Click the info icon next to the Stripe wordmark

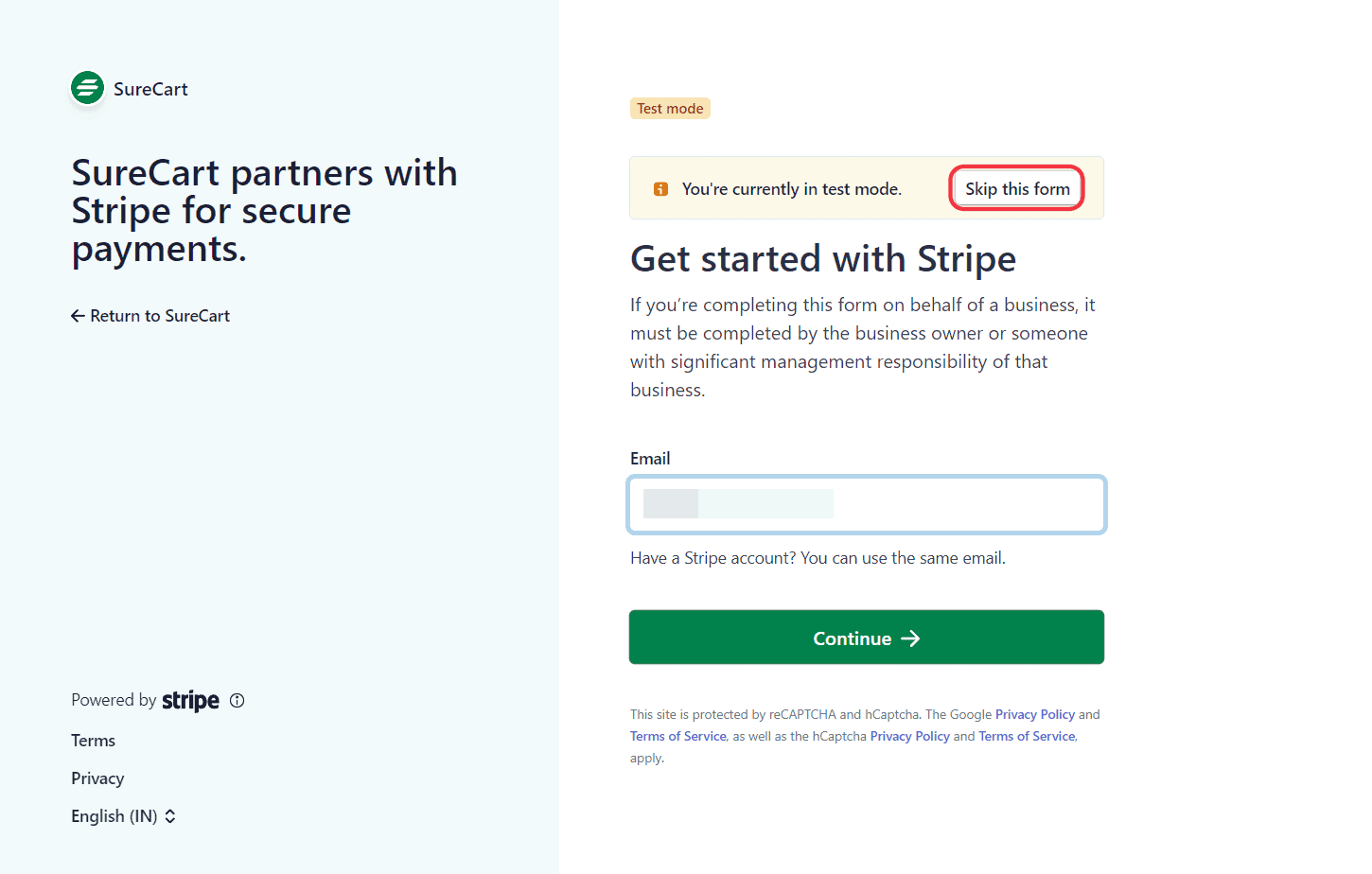click(237, 700)
